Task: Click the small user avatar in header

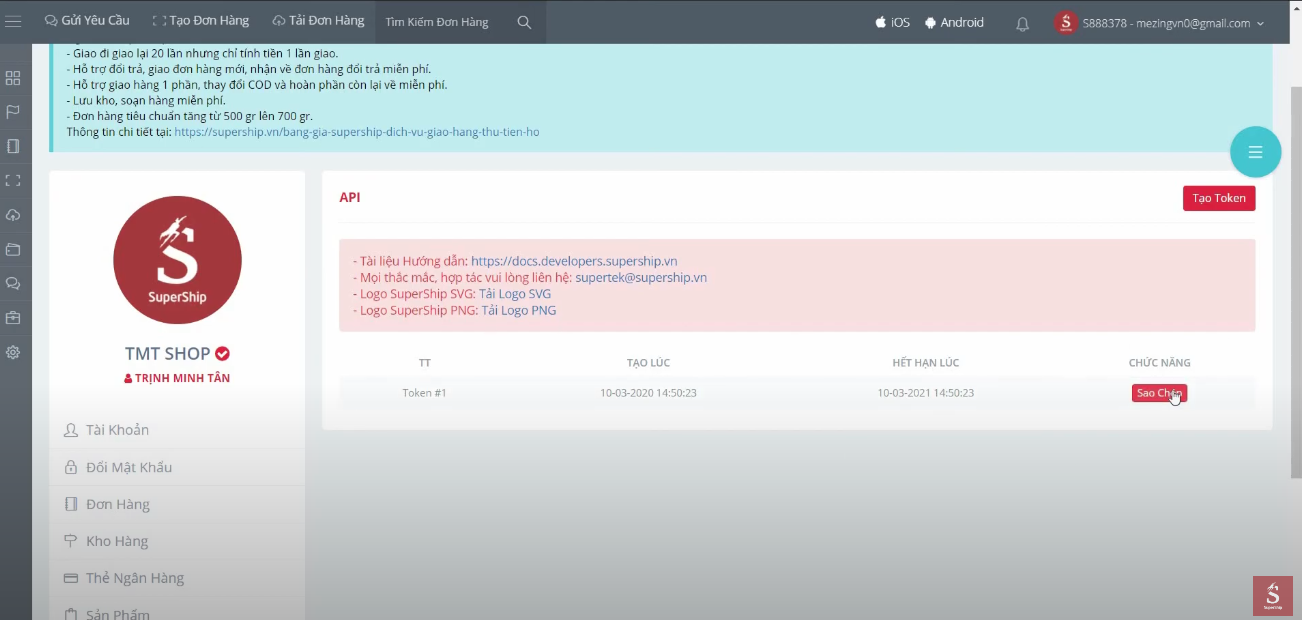Action: tap(1066, 23)
